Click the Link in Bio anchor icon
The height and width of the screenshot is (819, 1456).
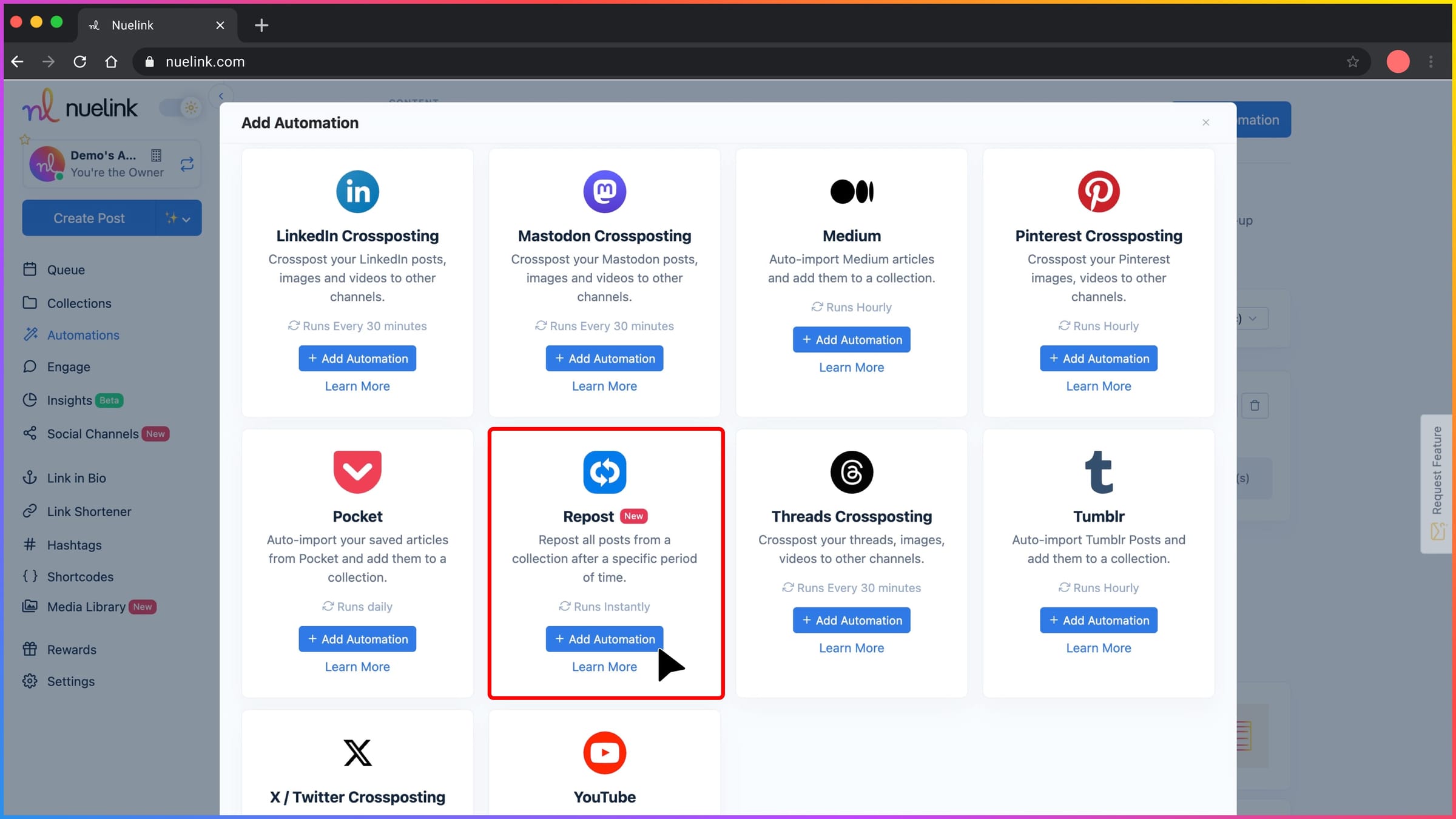(x=30, y=477)
